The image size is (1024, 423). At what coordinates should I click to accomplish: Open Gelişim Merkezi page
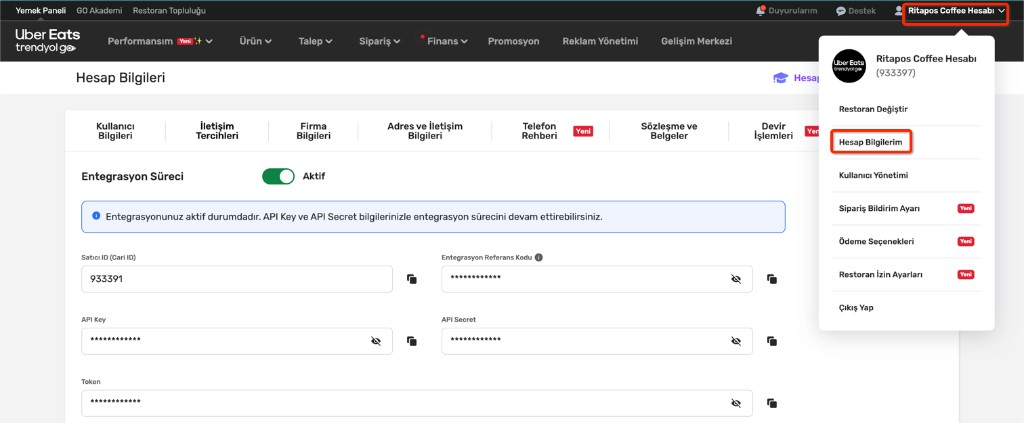pyautogui.click(x=696, y=41)
